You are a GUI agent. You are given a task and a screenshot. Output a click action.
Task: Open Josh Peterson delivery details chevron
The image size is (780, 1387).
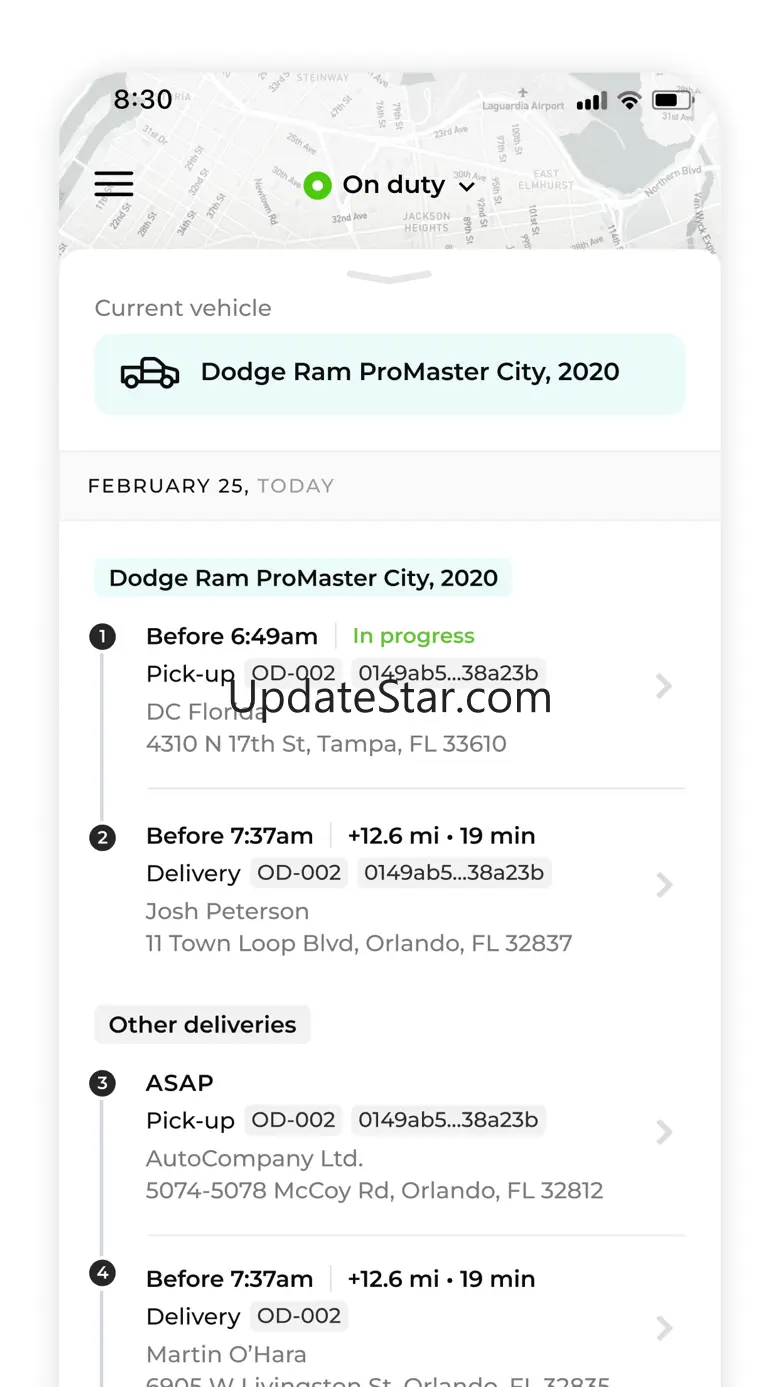(663, 885)
